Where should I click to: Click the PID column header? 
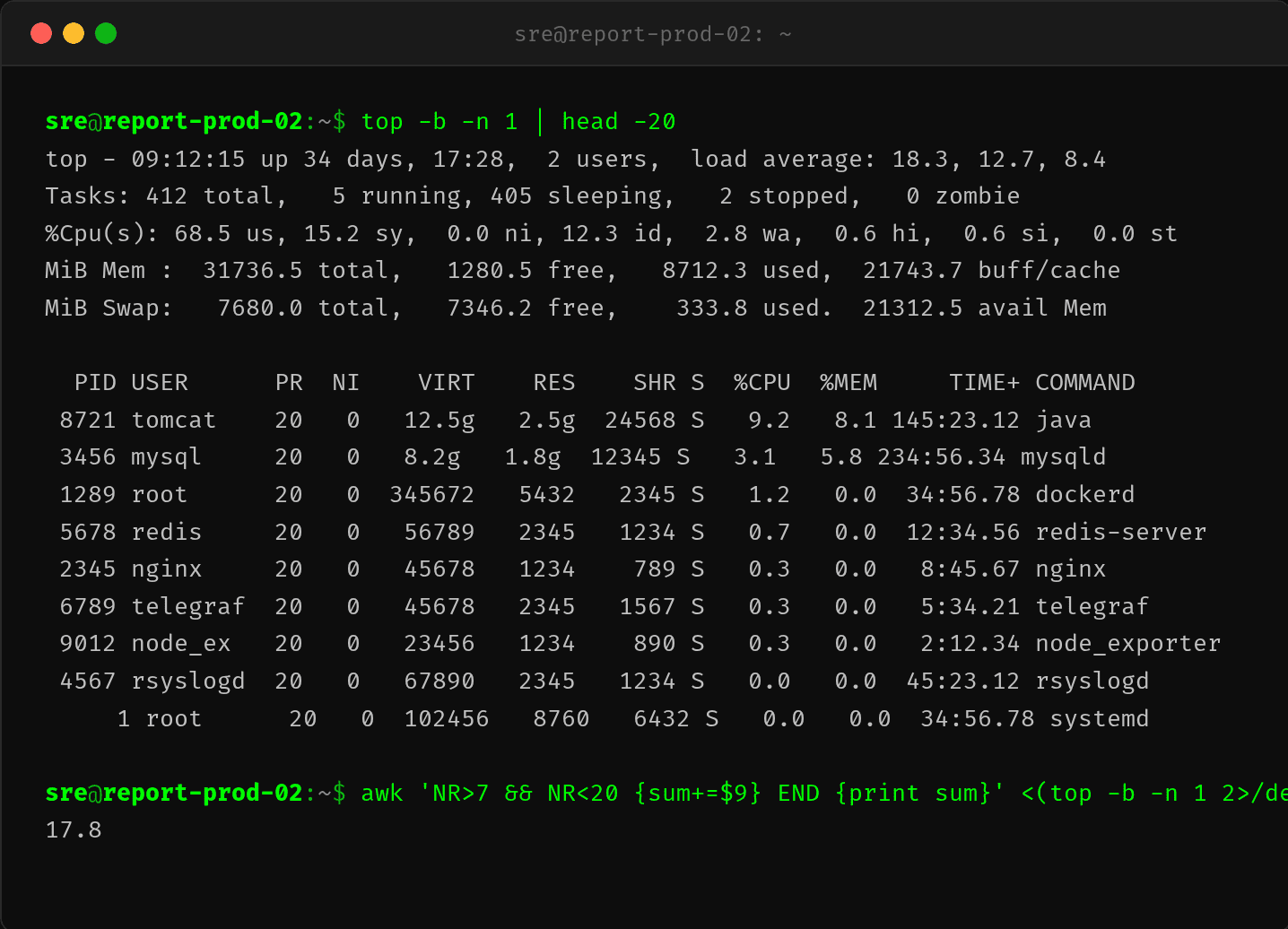[x=96, y=383]
